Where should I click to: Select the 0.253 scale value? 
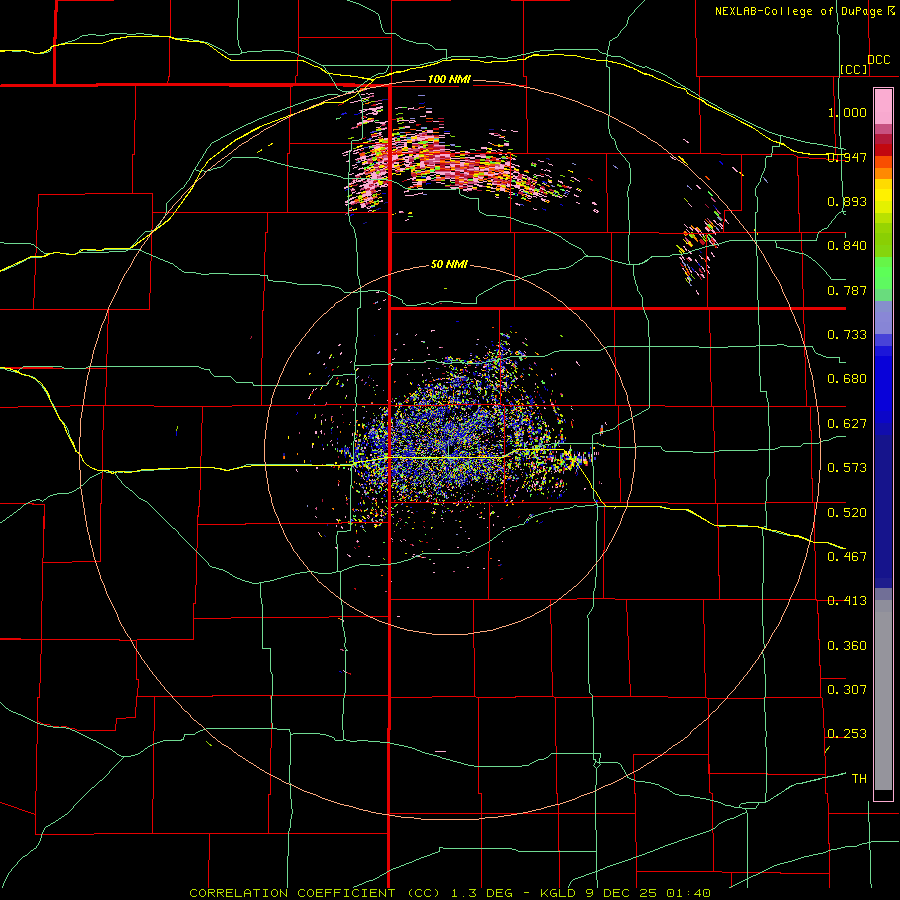point(847,734)
